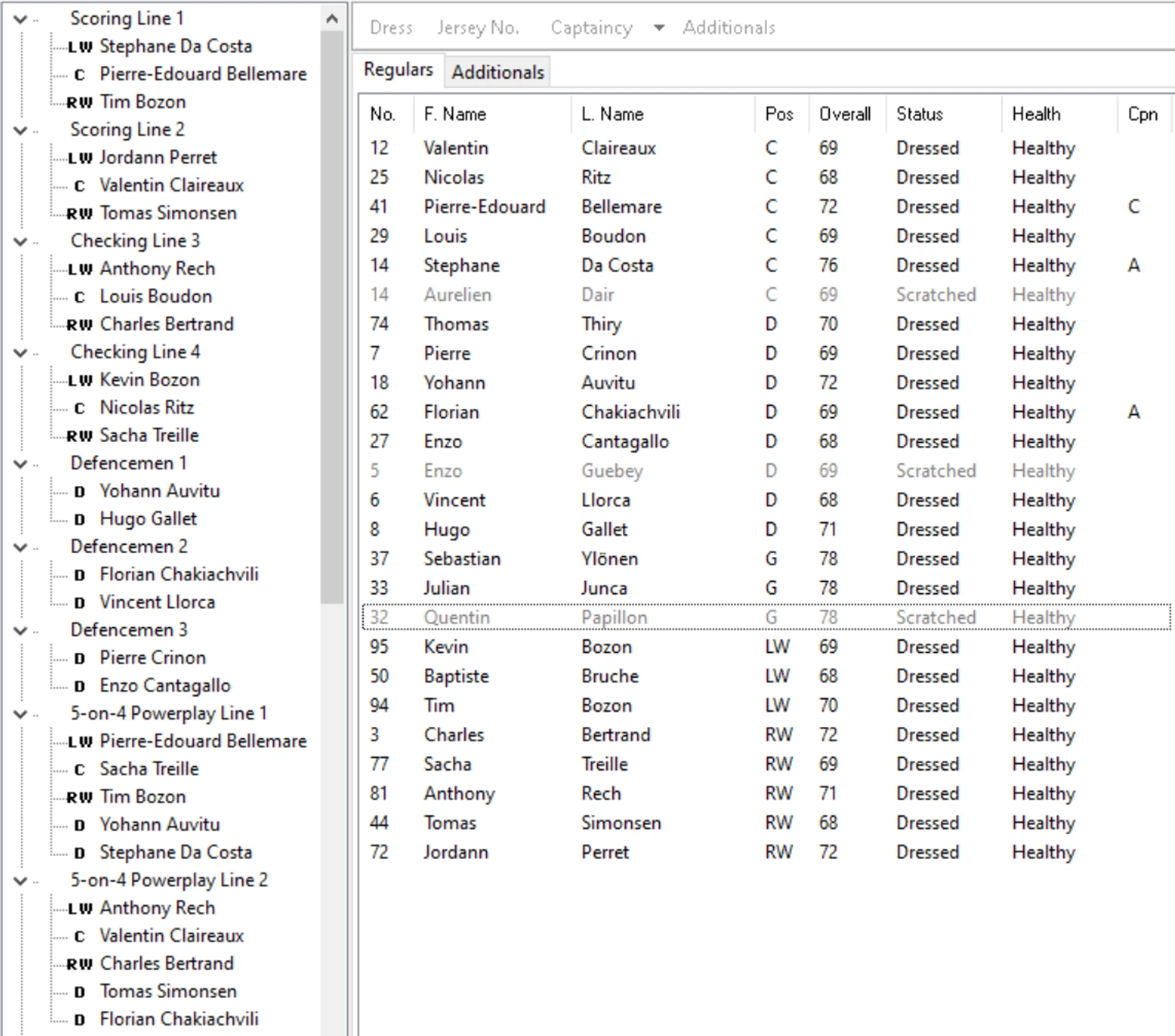Select Hugo Gallet under Defencemen 1
Screen dimensions: 1175x1036
[x=148, y=519]
